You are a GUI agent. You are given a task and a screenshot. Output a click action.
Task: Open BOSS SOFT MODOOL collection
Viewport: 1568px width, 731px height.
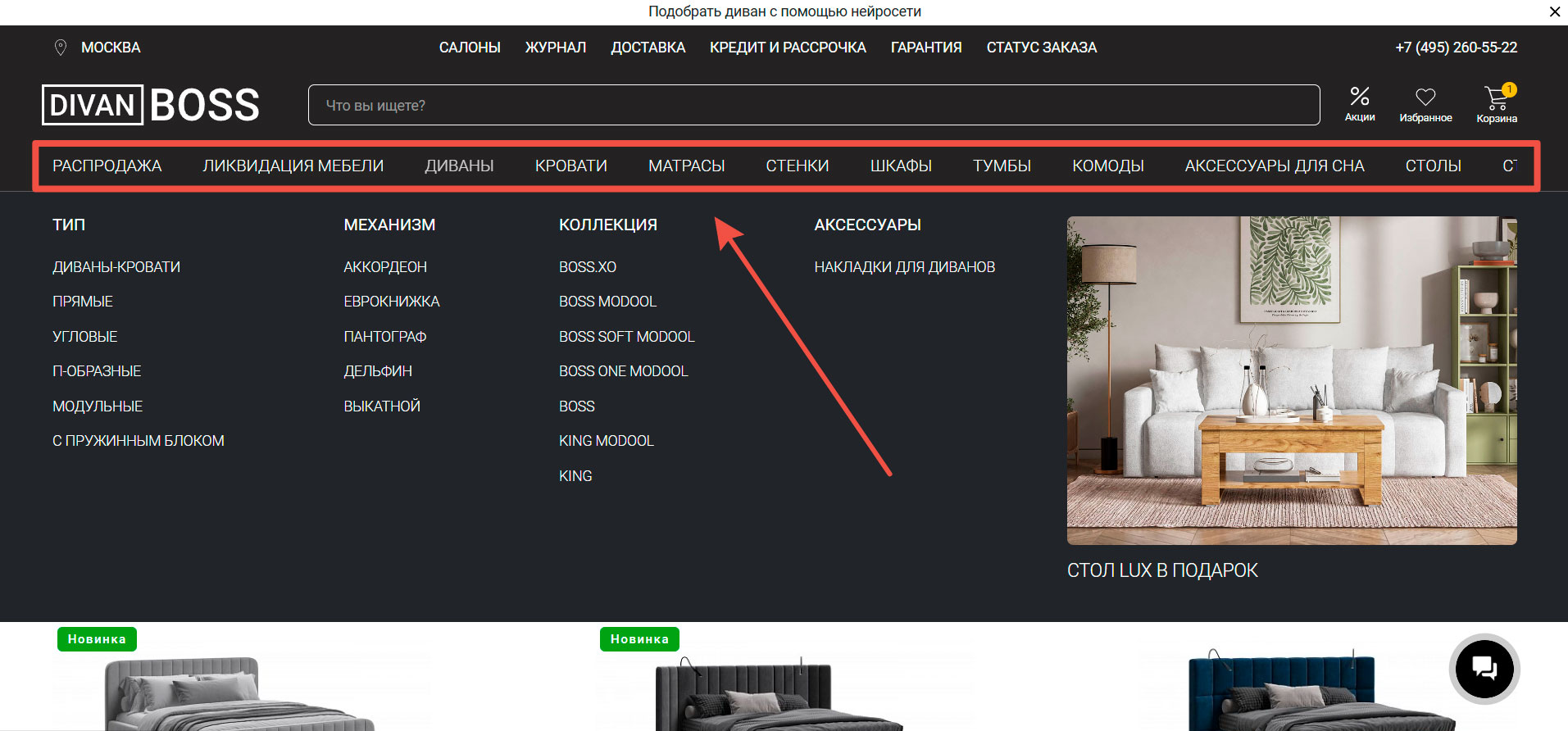[x=627, y=337]
